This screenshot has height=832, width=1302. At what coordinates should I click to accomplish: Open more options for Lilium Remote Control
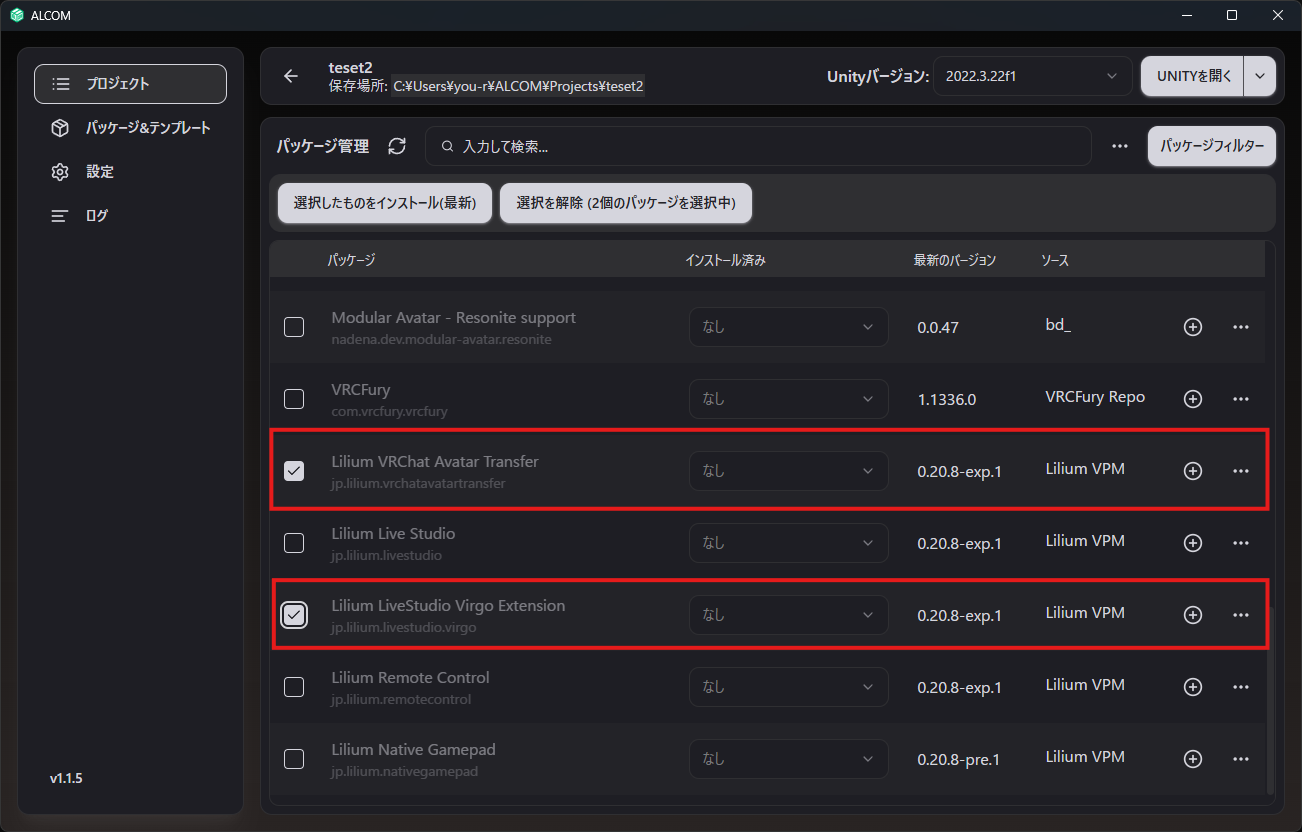(1241, 687)
